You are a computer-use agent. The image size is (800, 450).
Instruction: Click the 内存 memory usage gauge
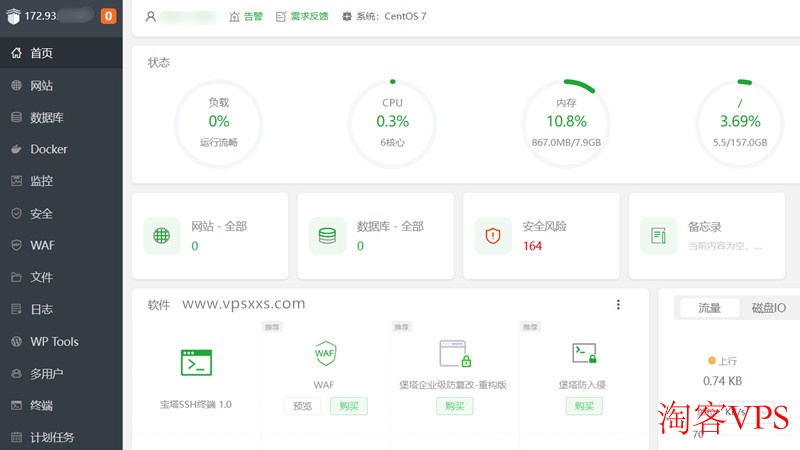pos(566,123)
